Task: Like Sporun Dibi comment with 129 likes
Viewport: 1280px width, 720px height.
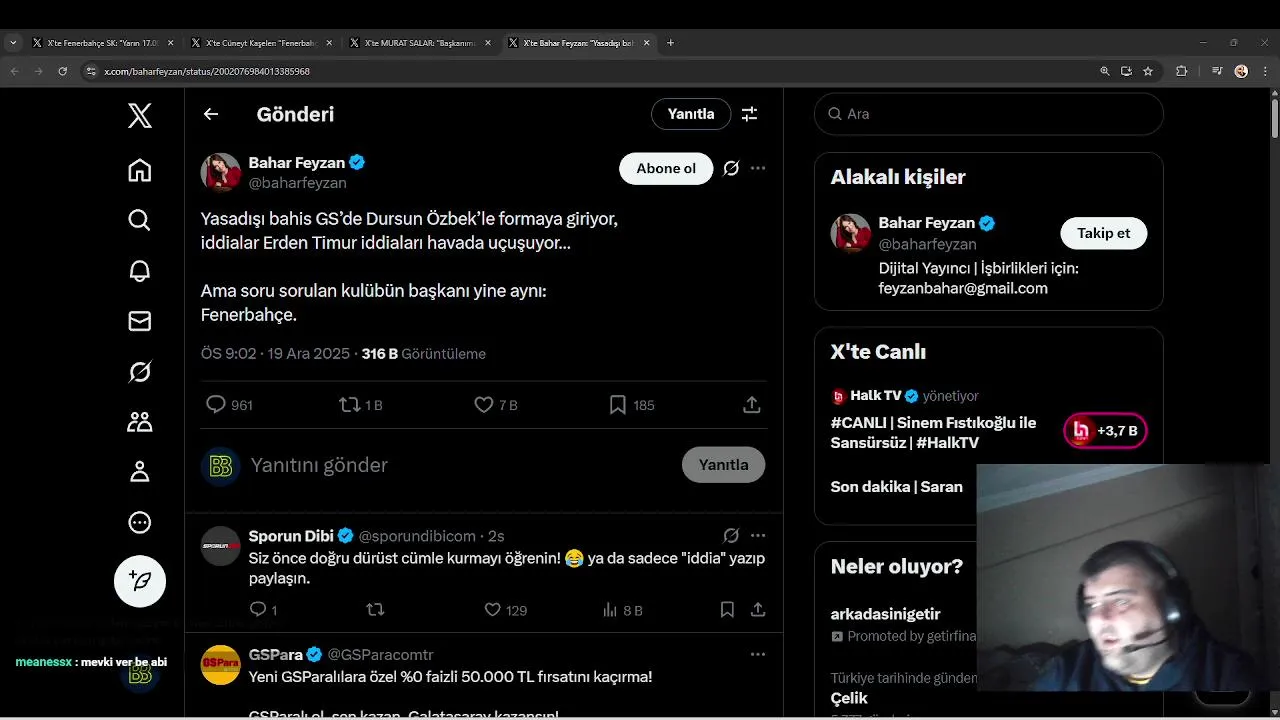Action: coord(506,609)
